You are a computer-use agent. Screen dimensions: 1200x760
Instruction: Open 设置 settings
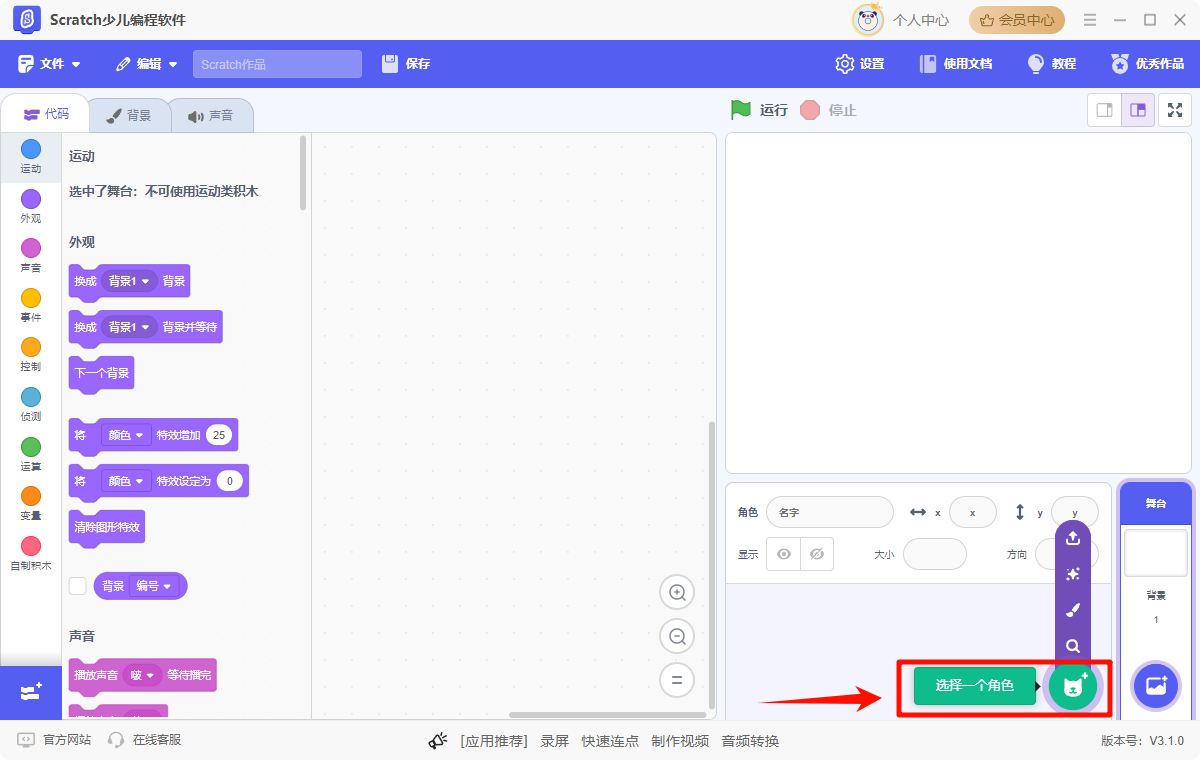860,64
